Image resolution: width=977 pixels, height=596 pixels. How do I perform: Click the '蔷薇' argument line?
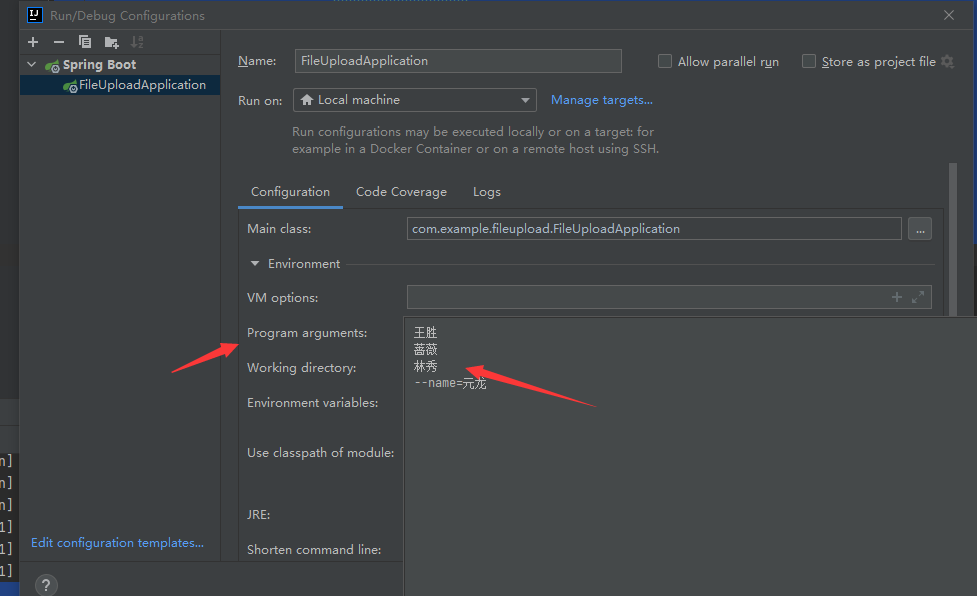click(426, 349)
